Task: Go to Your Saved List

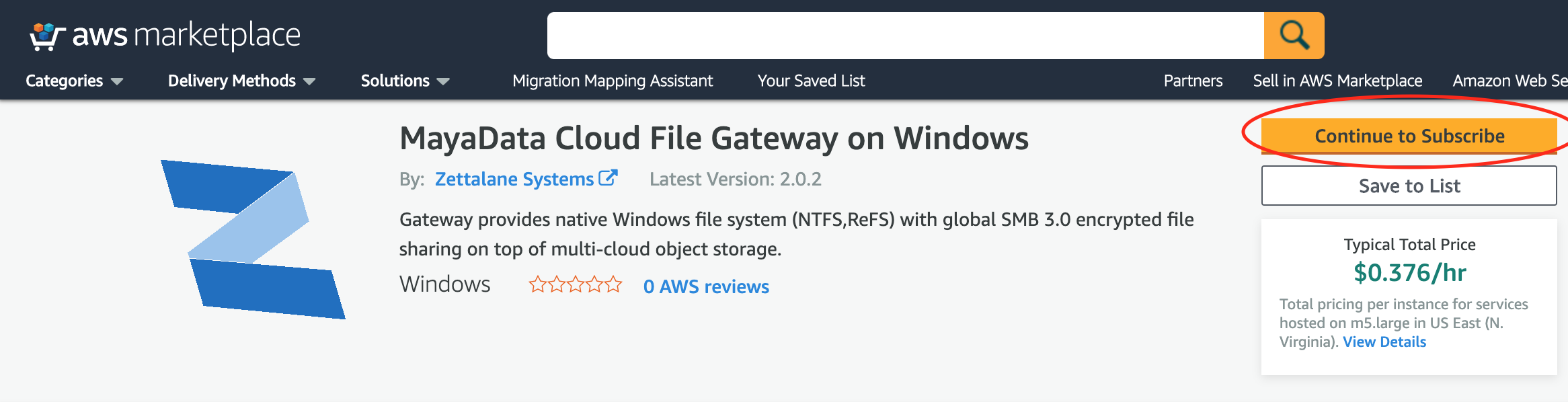Action: point(811,81)
